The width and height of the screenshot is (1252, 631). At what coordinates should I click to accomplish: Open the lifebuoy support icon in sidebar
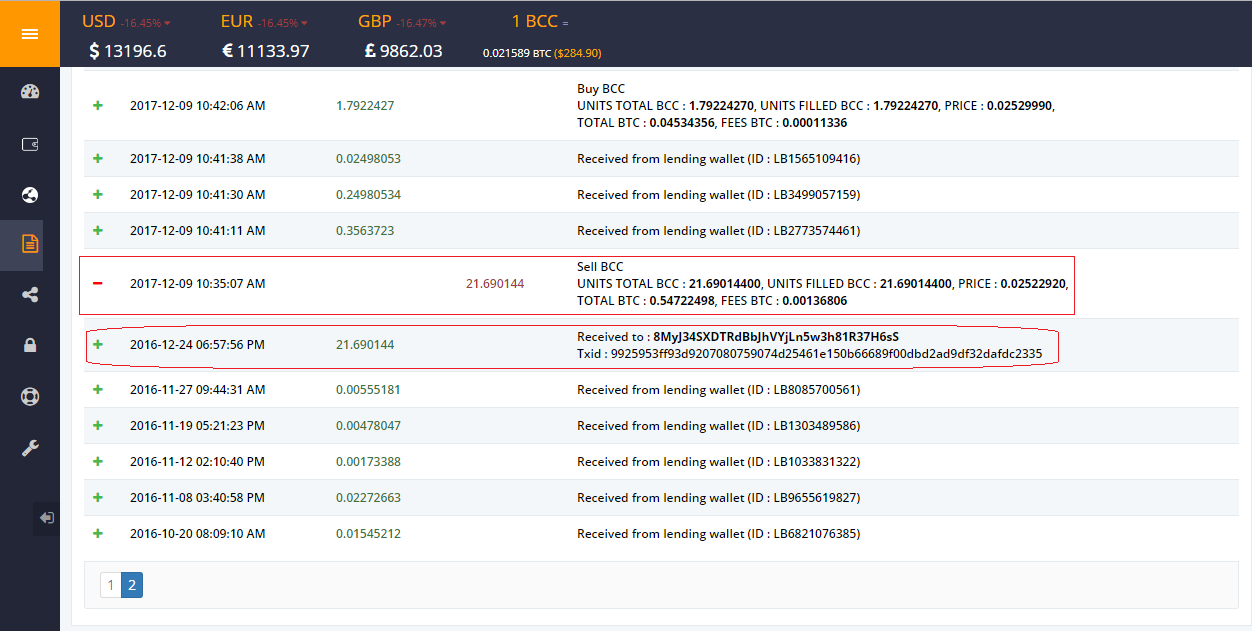[30, 396]
